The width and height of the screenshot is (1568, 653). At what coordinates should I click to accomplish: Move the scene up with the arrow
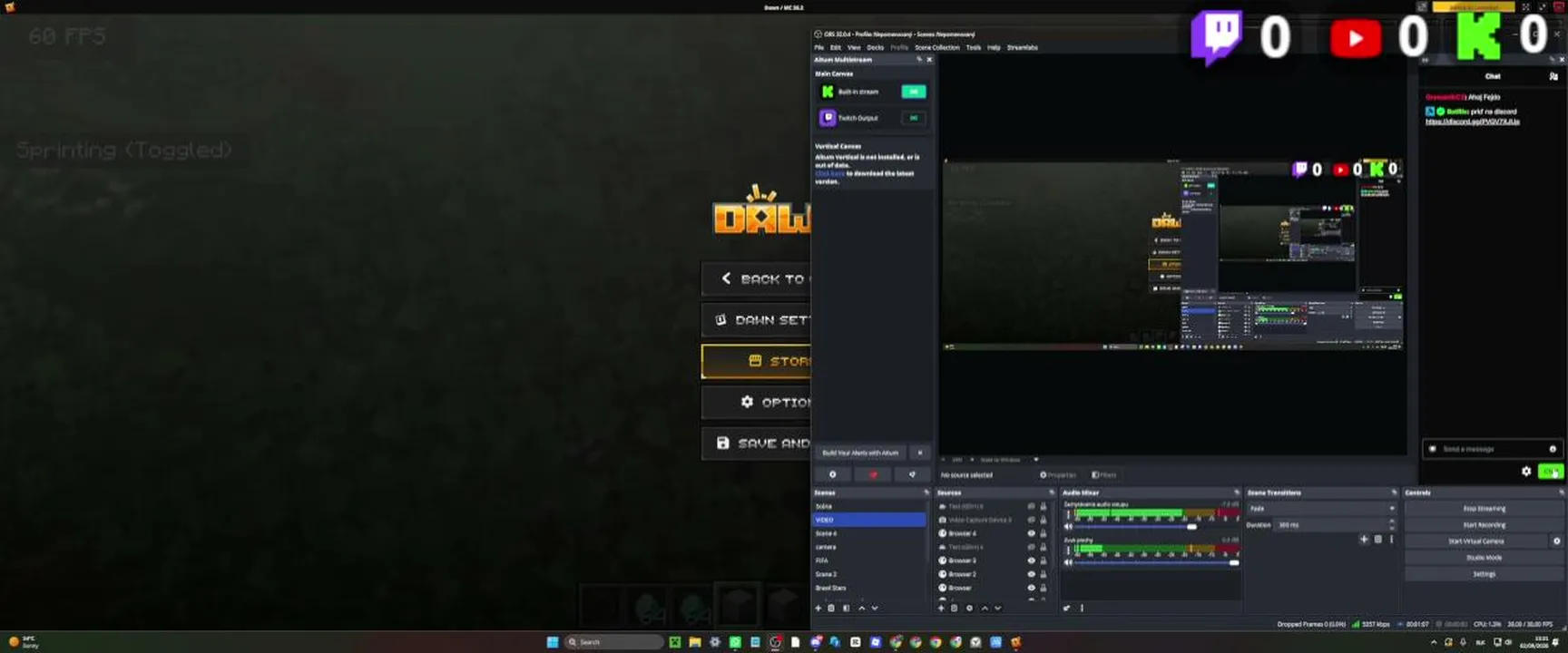861,608
